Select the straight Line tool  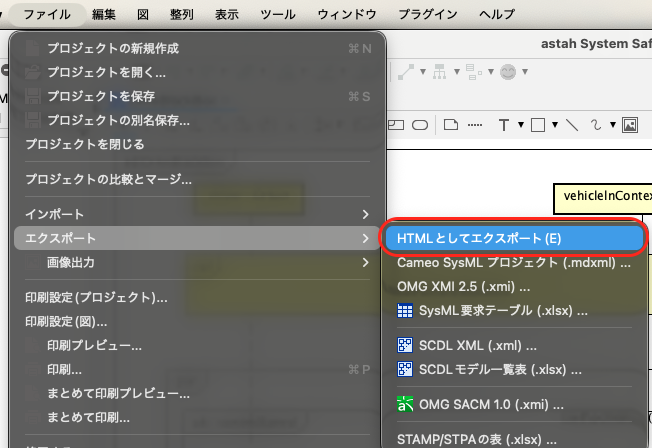coord(572,125)
